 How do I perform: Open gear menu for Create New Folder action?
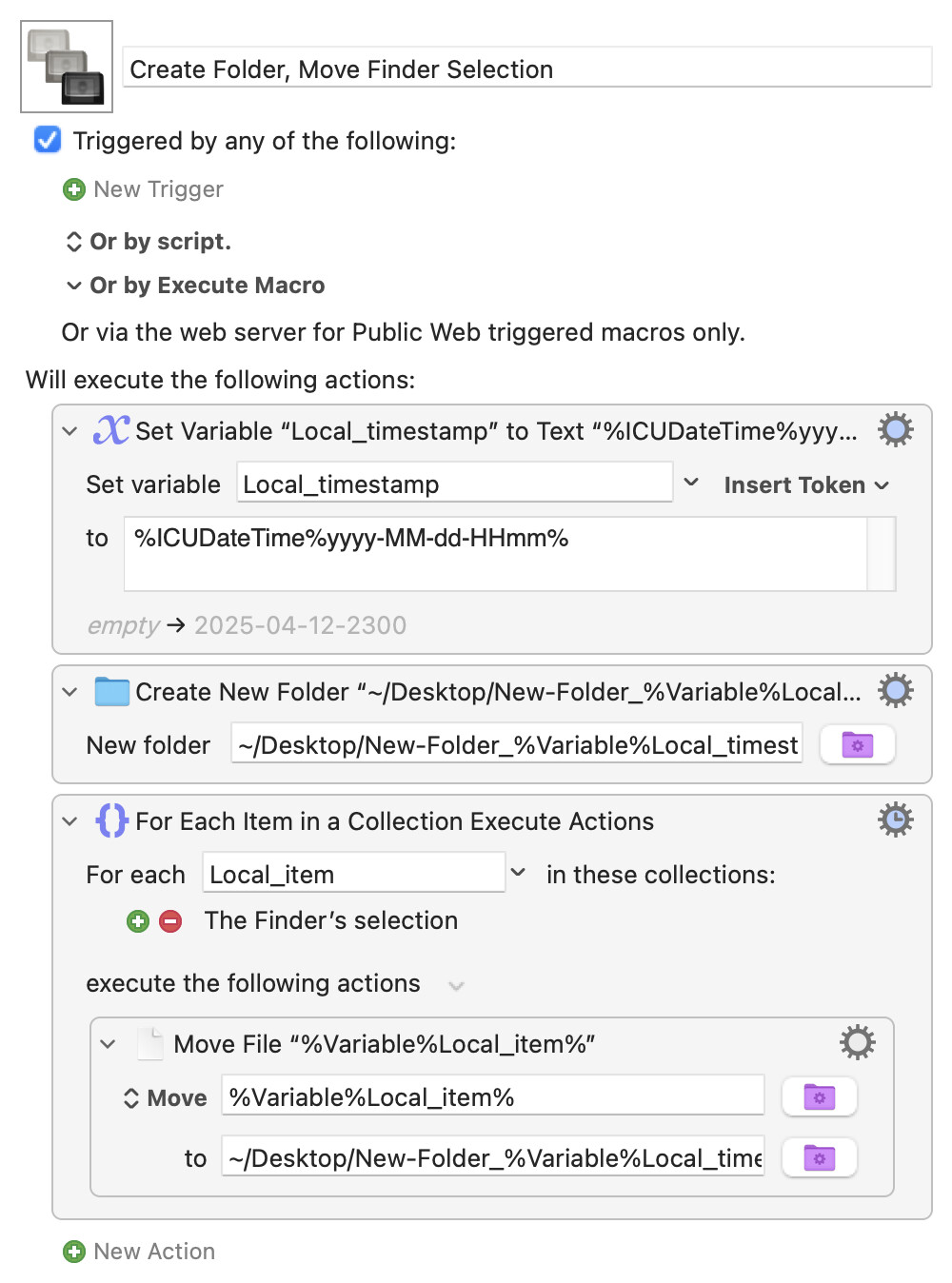pyautogui.click(x=895, y=691)
